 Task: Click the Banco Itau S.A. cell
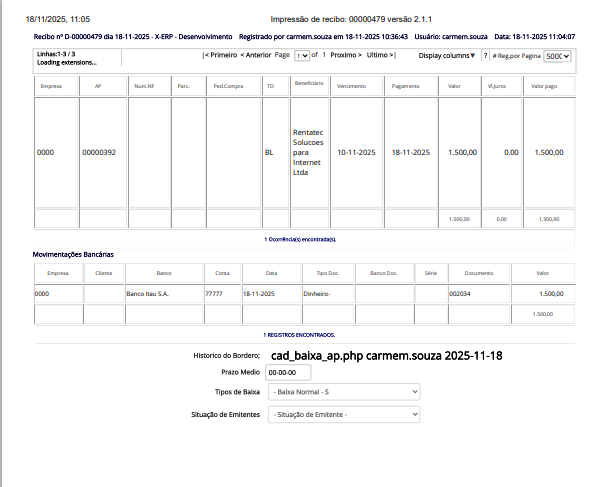[148, 294]
